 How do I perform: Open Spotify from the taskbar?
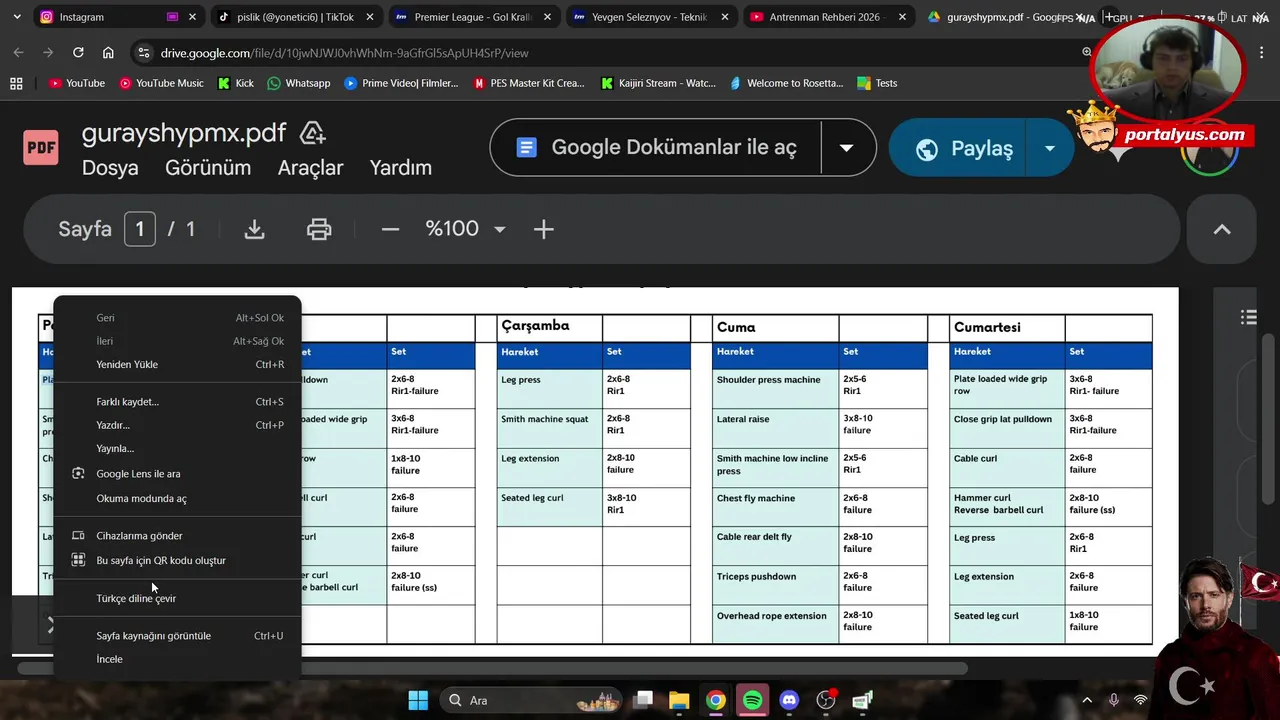752,700
